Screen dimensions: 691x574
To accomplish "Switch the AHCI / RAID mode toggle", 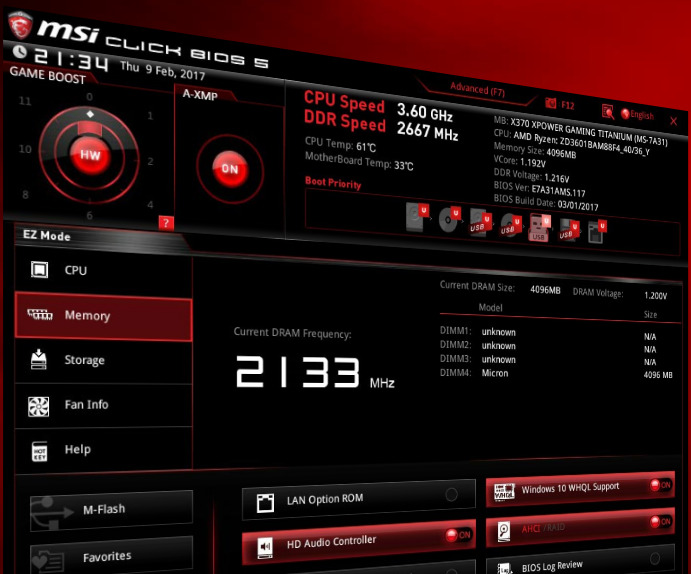I will pyautogui.click(x=659, y=522).
